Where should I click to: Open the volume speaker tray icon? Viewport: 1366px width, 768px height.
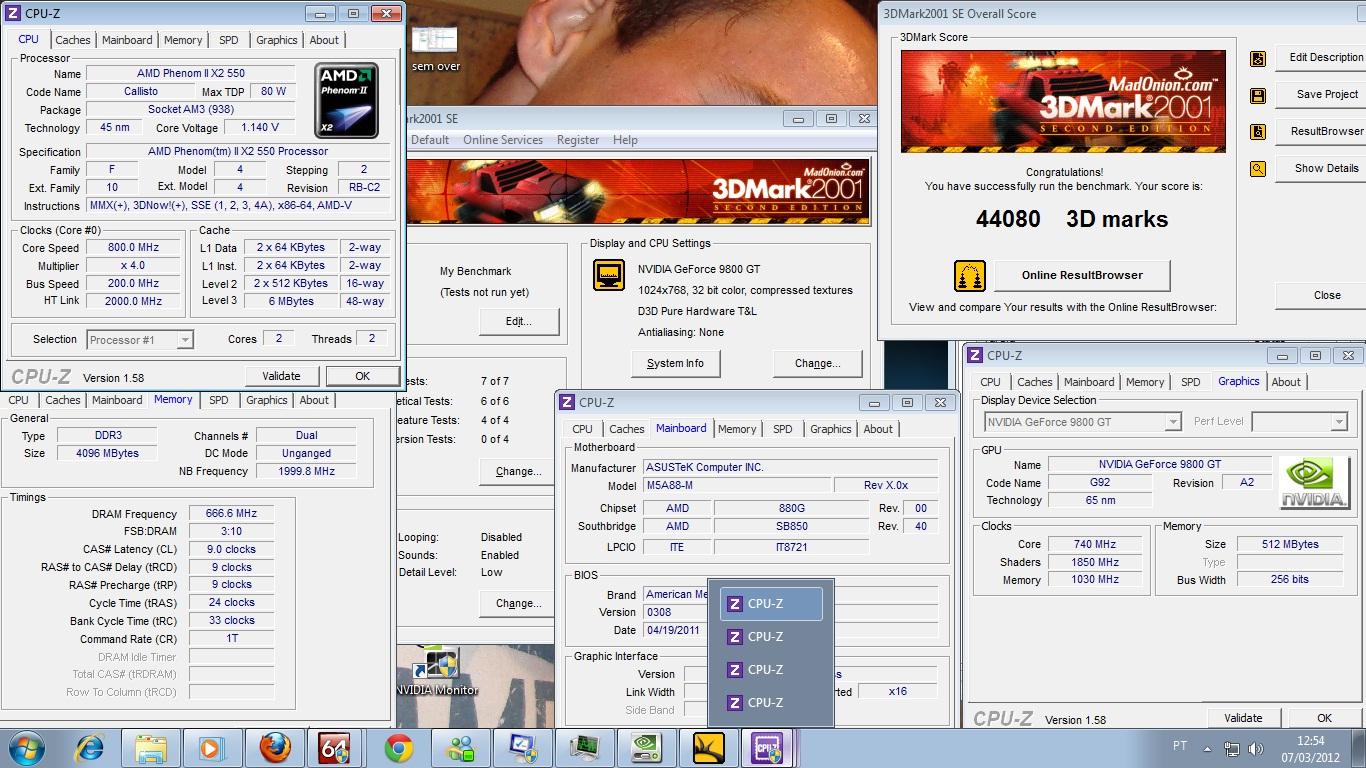coord(1255,748)
